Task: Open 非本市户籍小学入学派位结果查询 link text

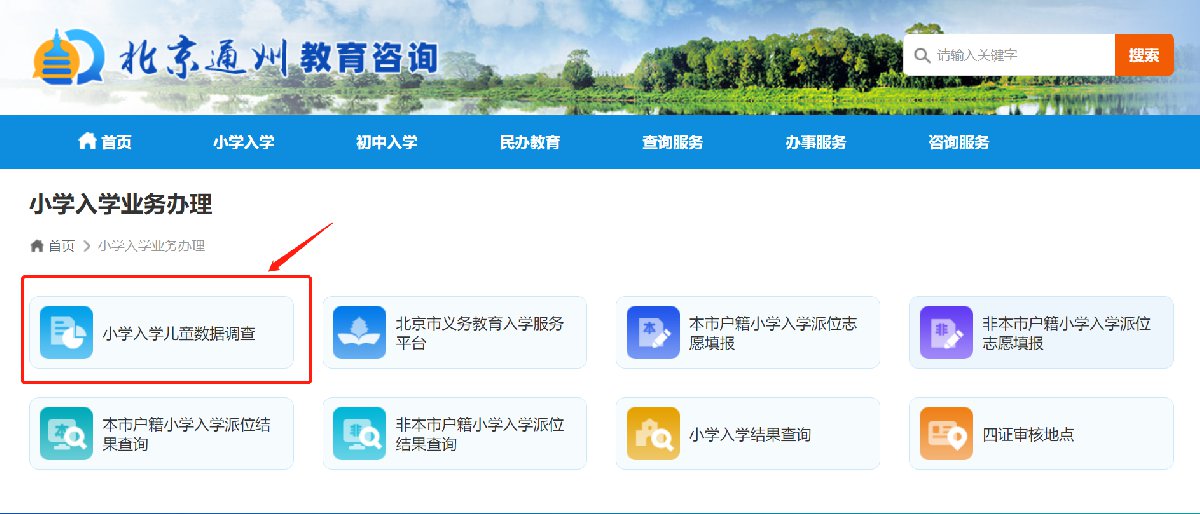Action: [x=480, y=434]
